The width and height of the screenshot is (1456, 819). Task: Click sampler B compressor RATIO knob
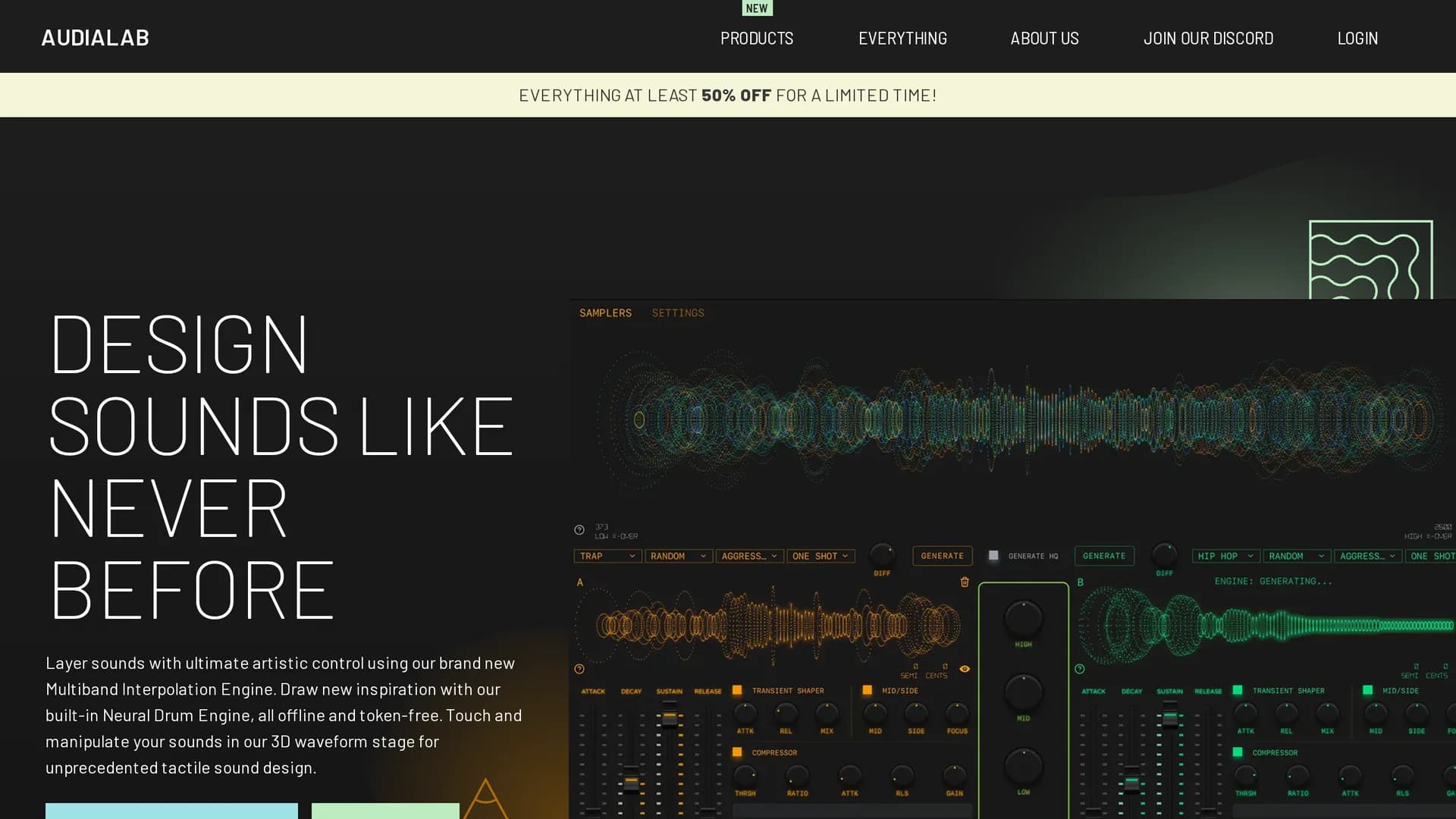coord(1298,775)
